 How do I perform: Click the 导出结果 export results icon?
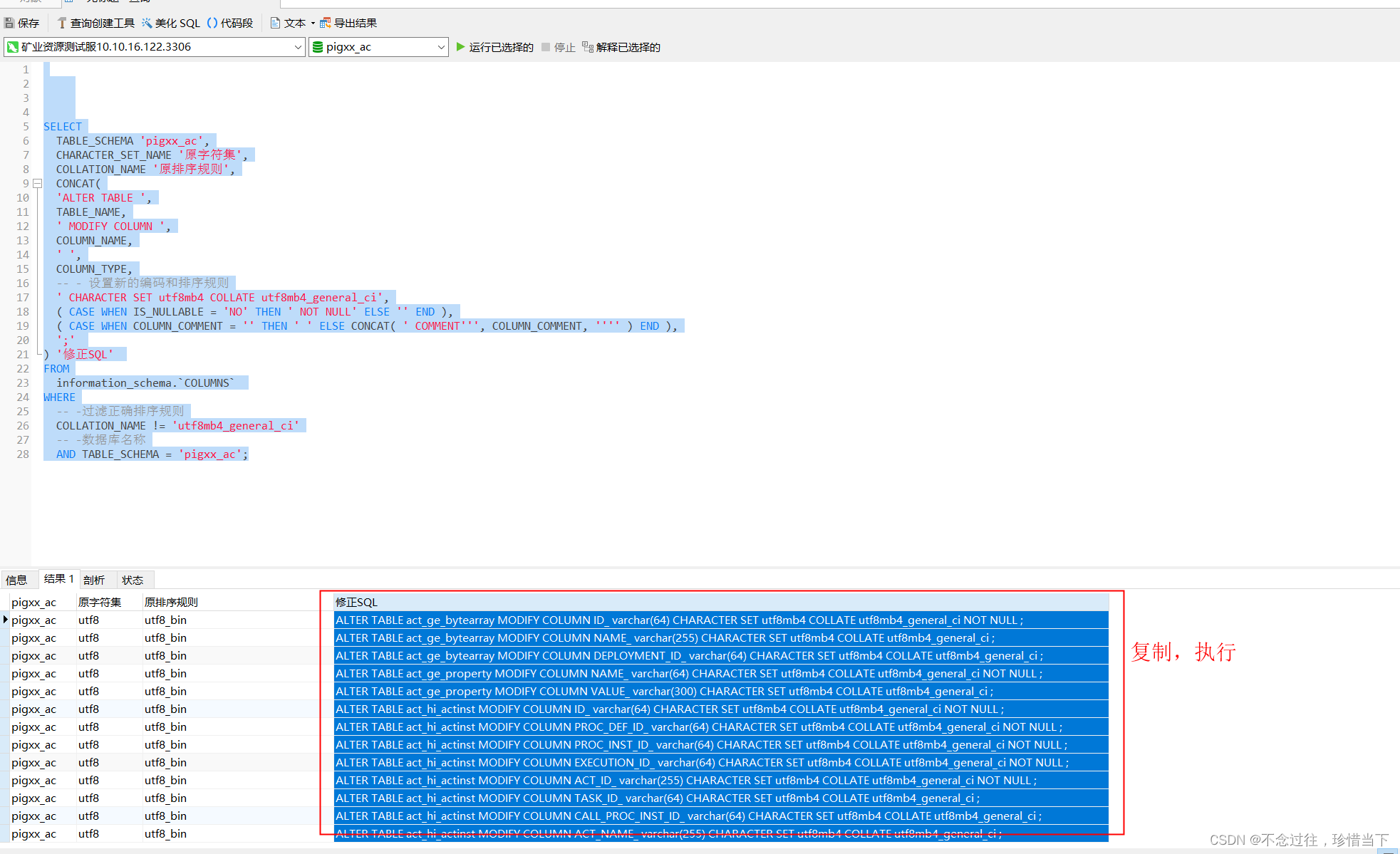(326, 24)
